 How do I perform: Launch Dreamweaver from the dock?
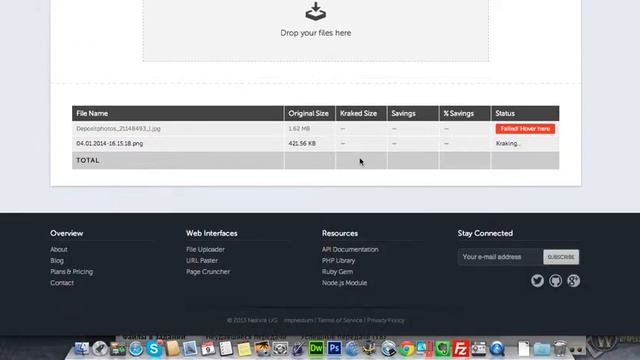pos(316,349)
